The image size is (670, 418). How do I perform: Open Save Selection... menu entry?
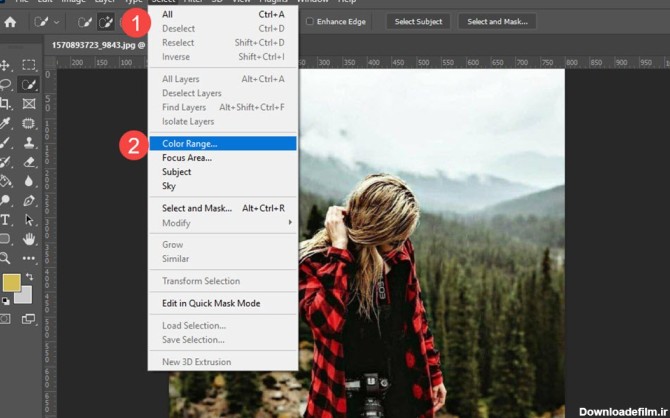pos(223,340)
